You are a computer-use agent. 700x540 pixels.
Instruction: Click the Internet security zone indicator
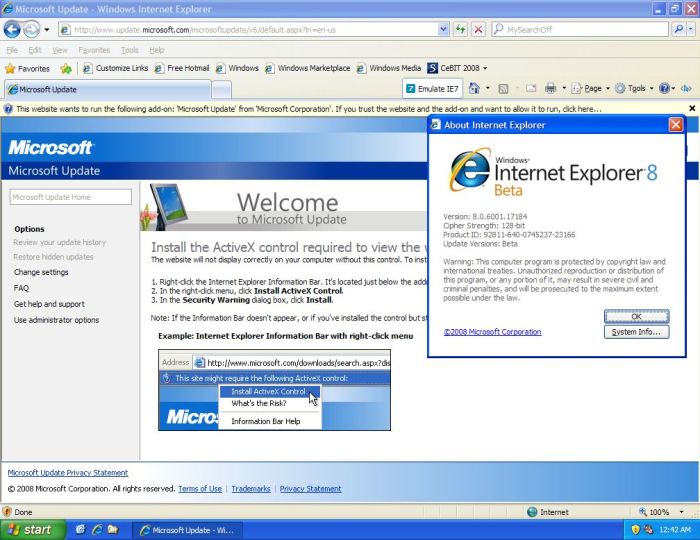548,512
